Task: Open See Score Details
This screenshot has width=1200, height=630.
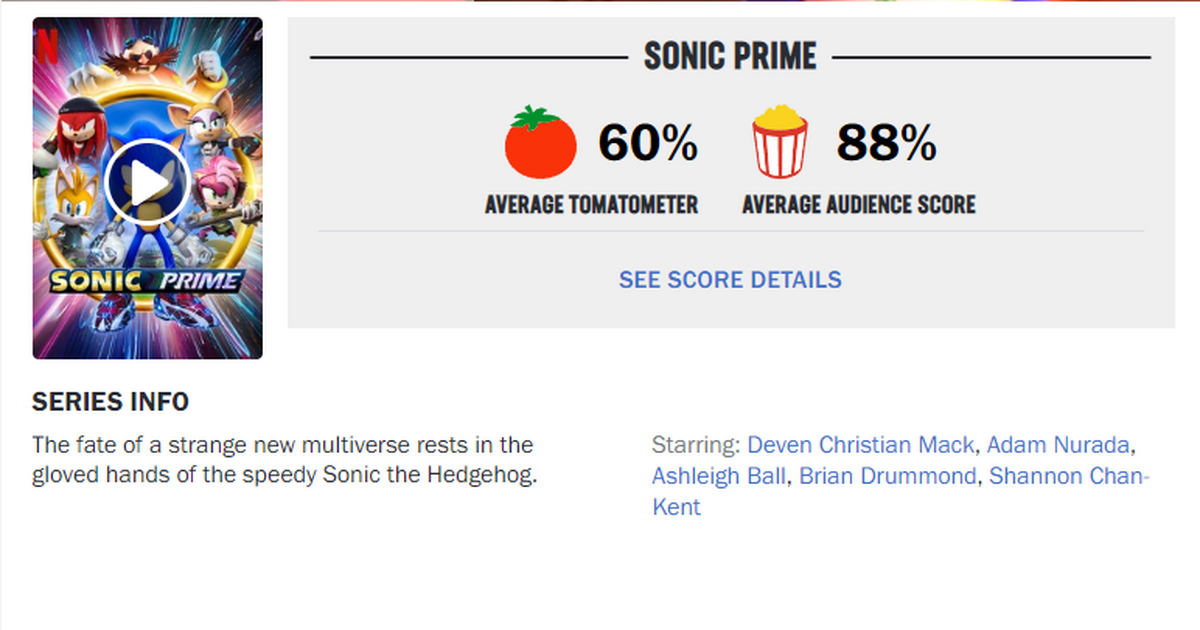Action: point(730,279)
